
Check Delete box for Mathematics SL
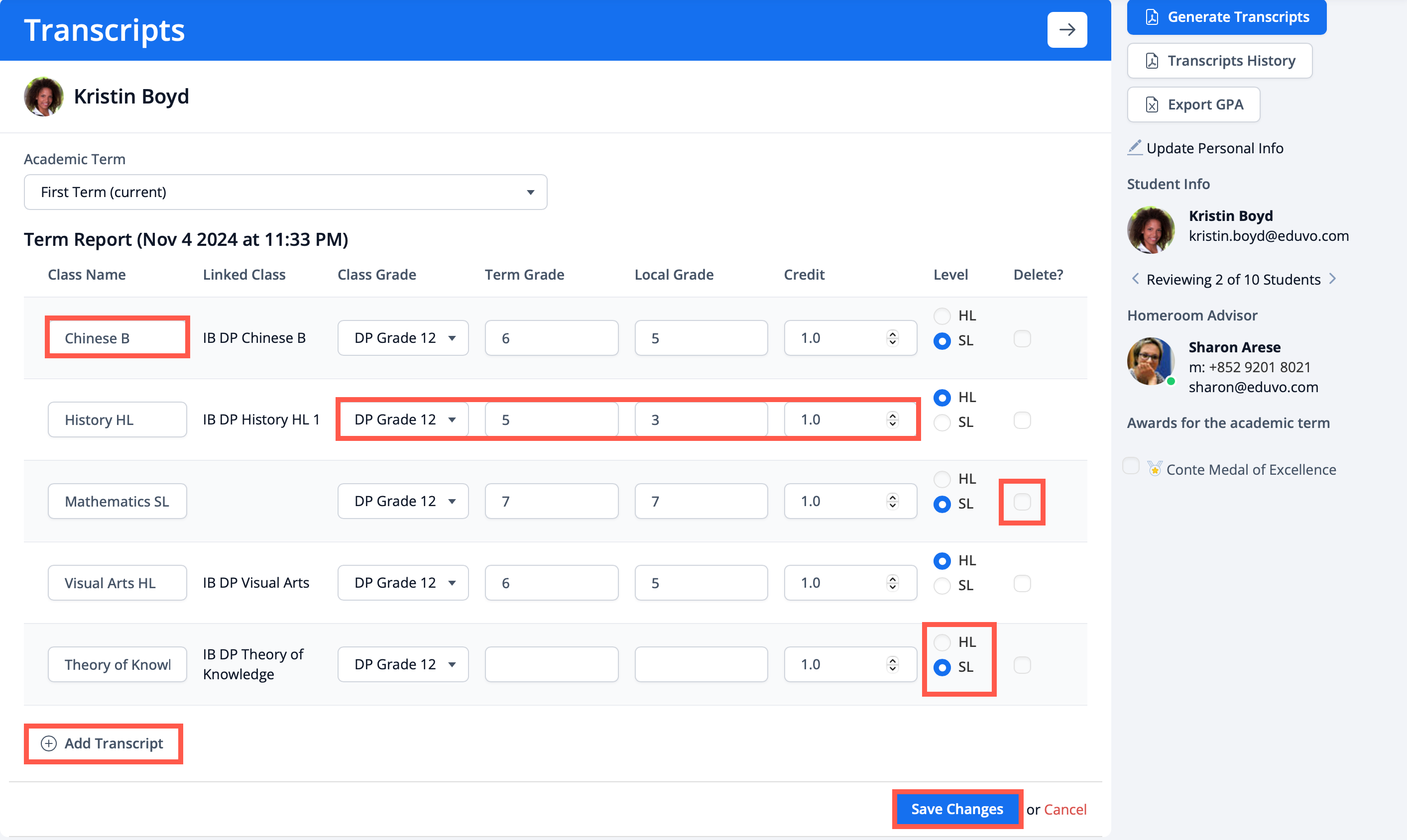click(1022, 502)
